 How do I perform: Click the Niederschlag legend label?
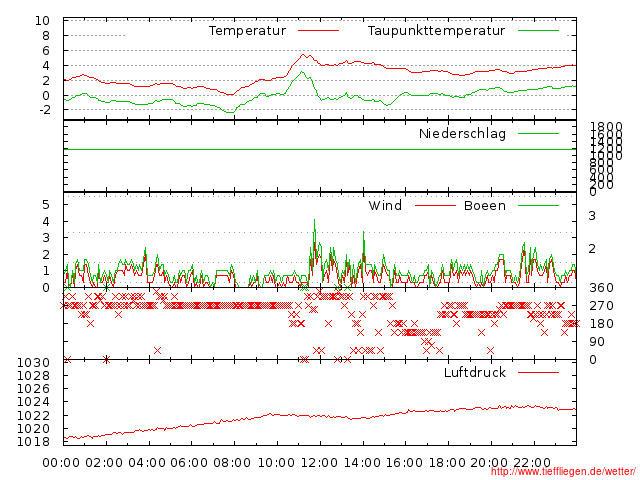click(462, 133)
